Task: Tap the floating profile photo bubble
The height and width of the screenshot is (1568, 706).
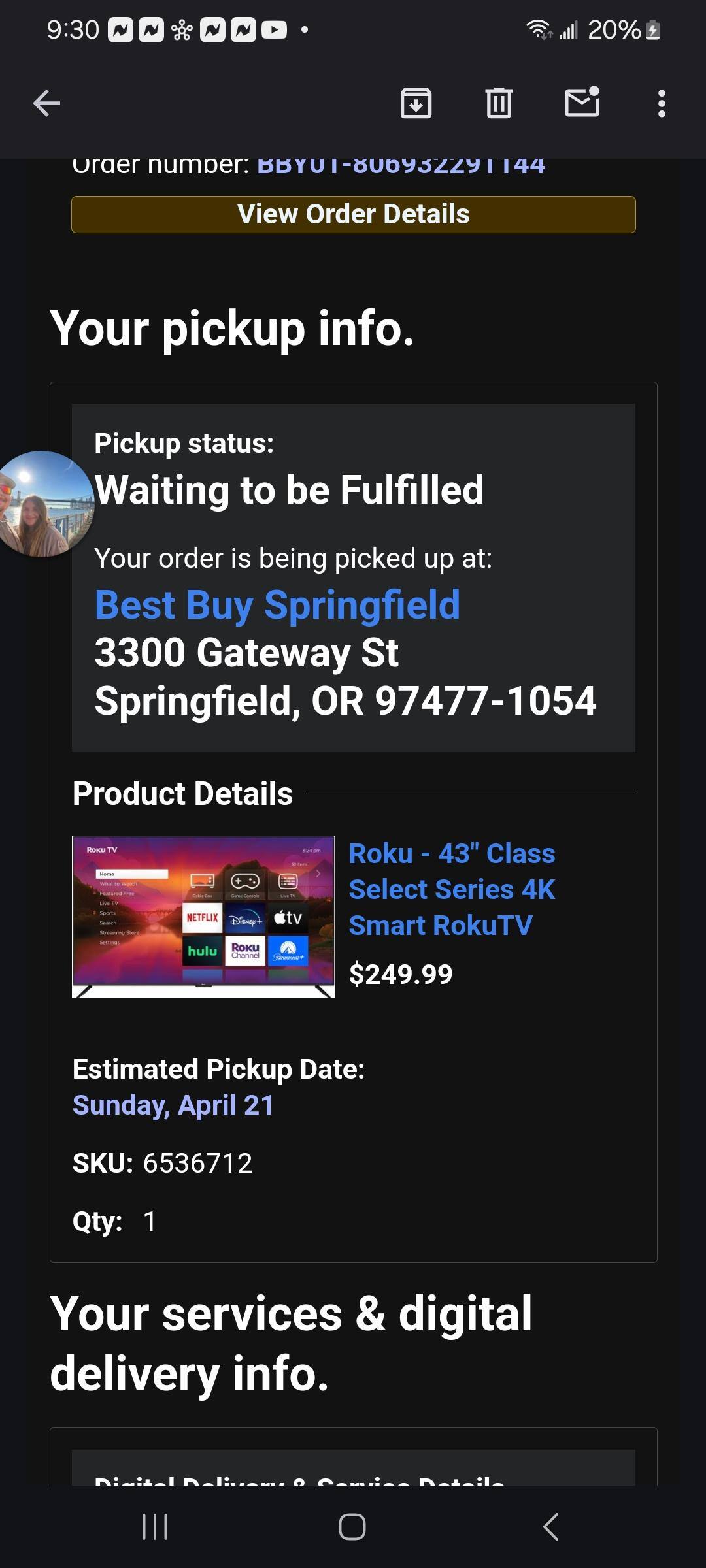Action: [43, 504]
